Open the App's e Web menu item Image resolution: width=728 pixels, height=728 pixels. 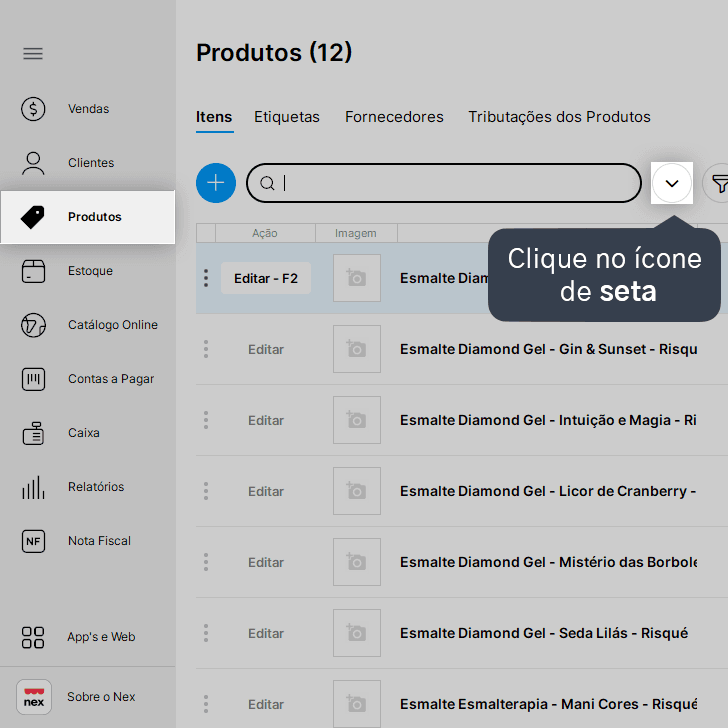coord(88,637)
